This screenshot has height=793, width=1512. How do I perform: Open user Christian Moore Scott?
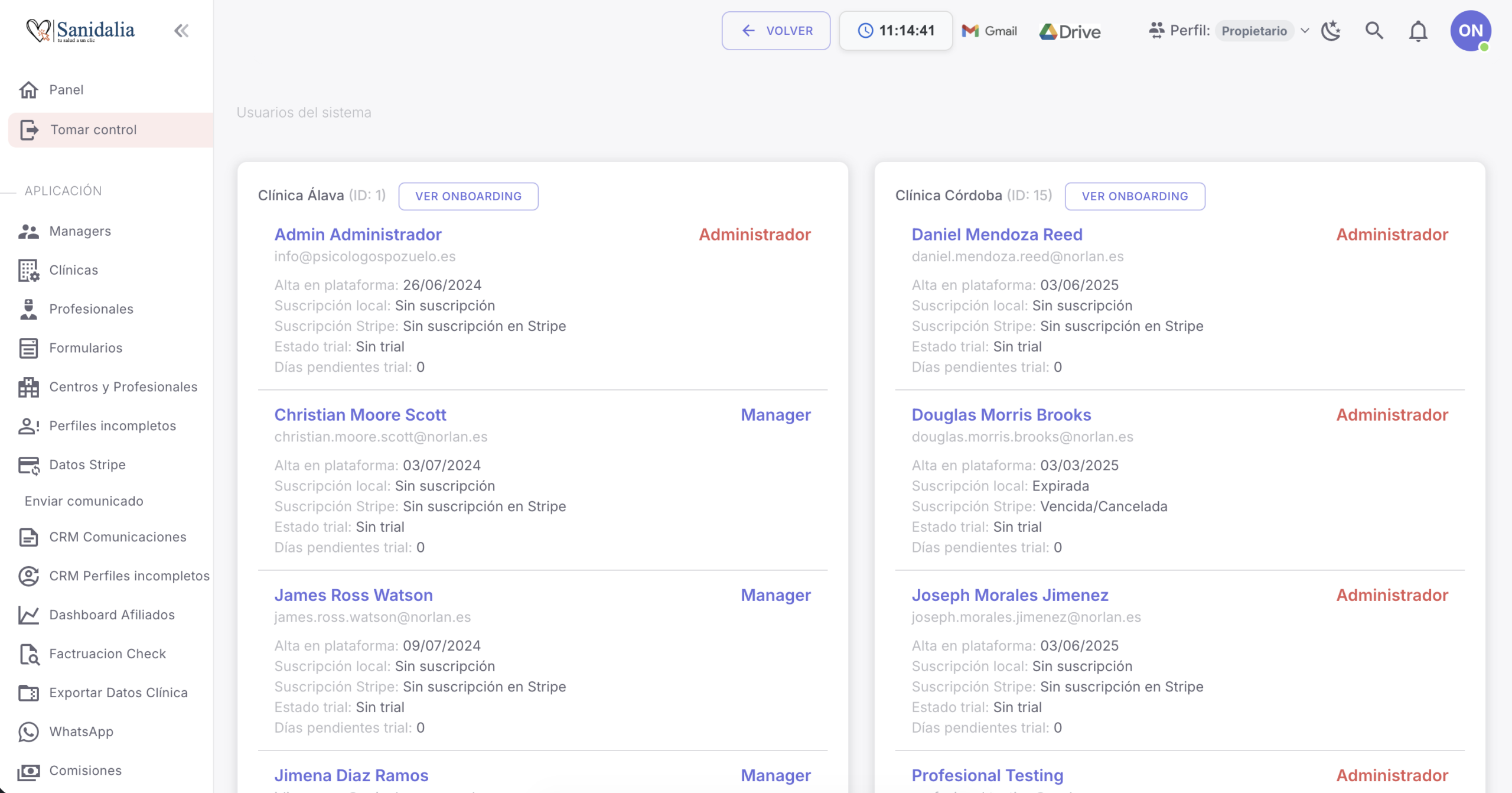pos(360,415)
